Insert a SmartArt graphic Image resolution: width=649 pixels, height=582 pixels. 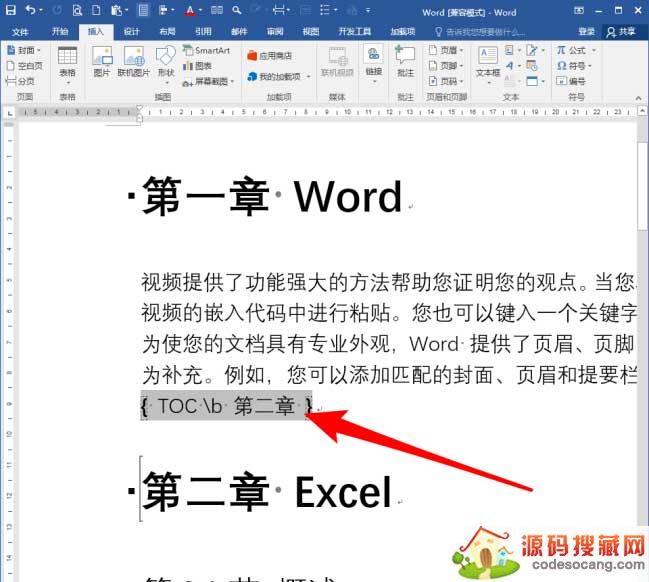(205, 49)
